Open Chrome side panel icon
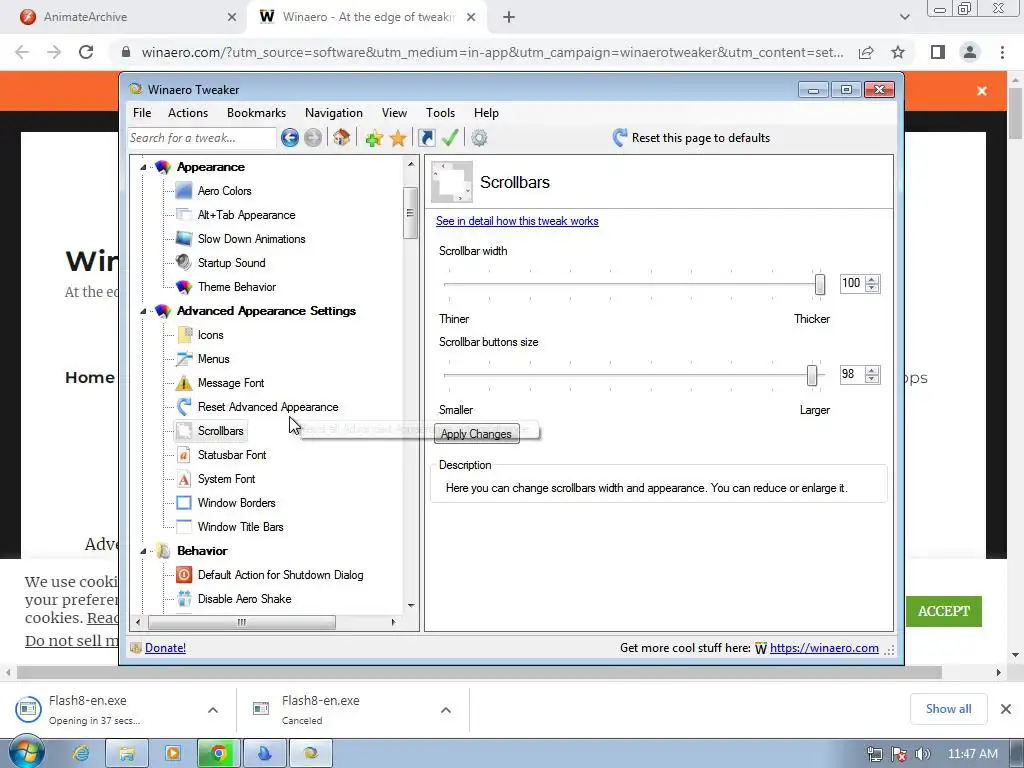This screenshot has height=768, width=1024. click(x=938, y=52)
